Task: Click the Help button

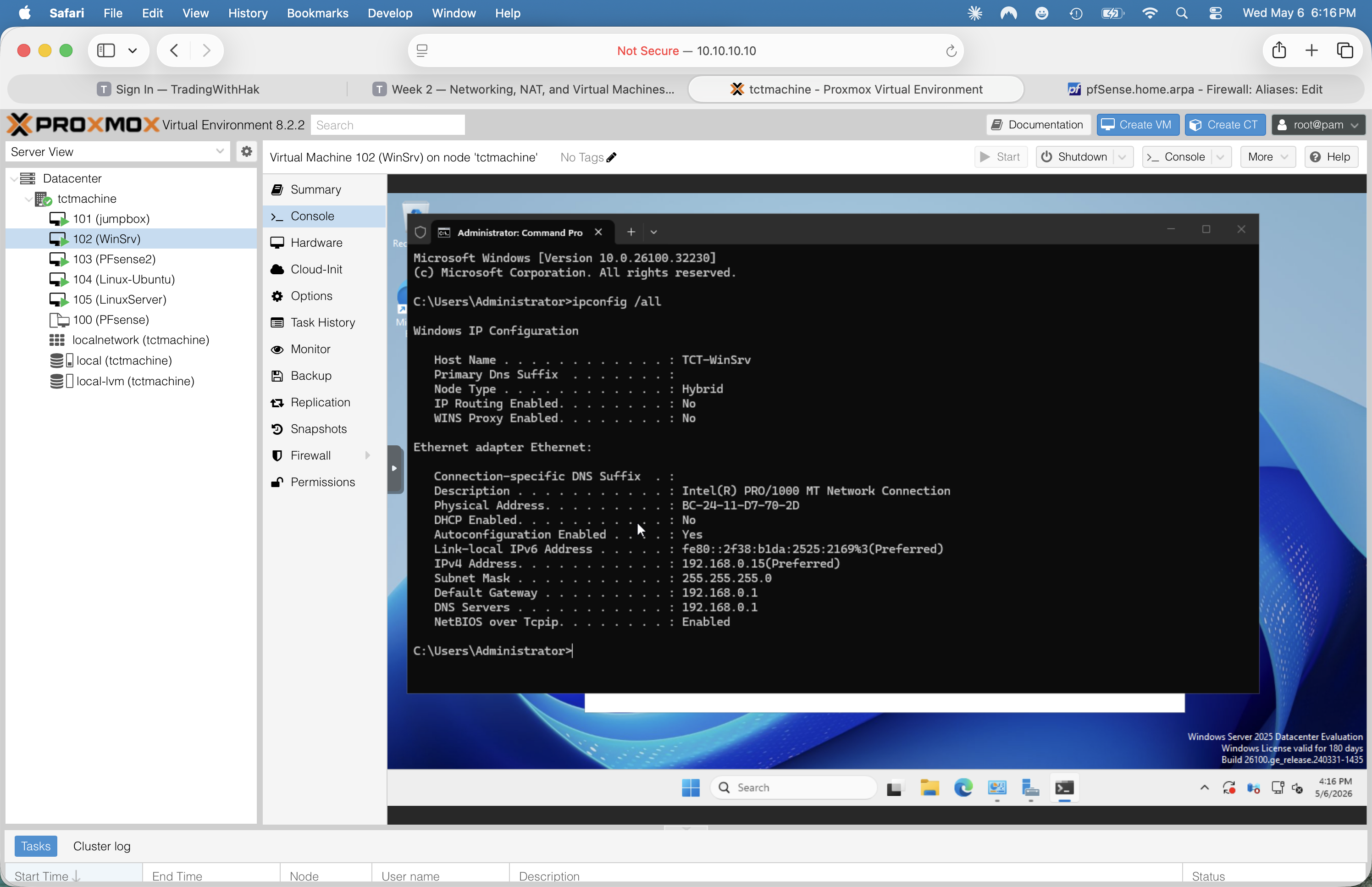Action: click(1331, 157)
